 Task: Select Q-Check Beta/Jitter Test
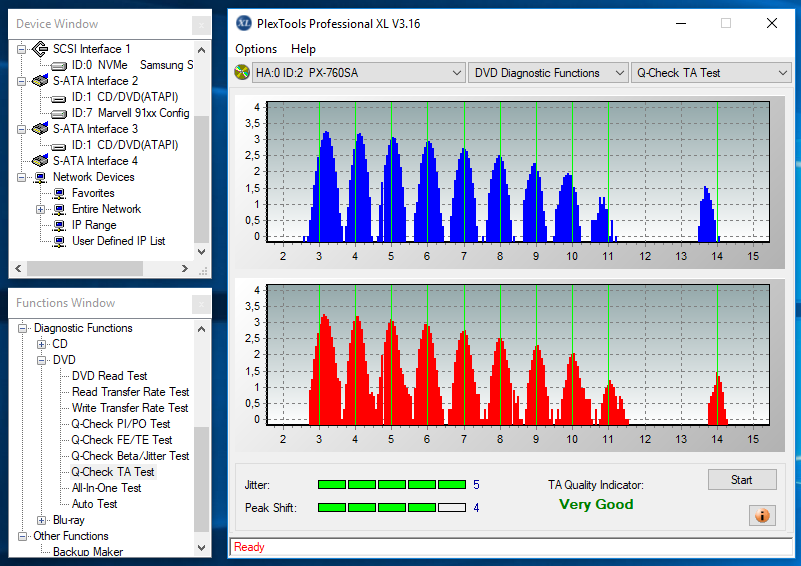point(130,456)
